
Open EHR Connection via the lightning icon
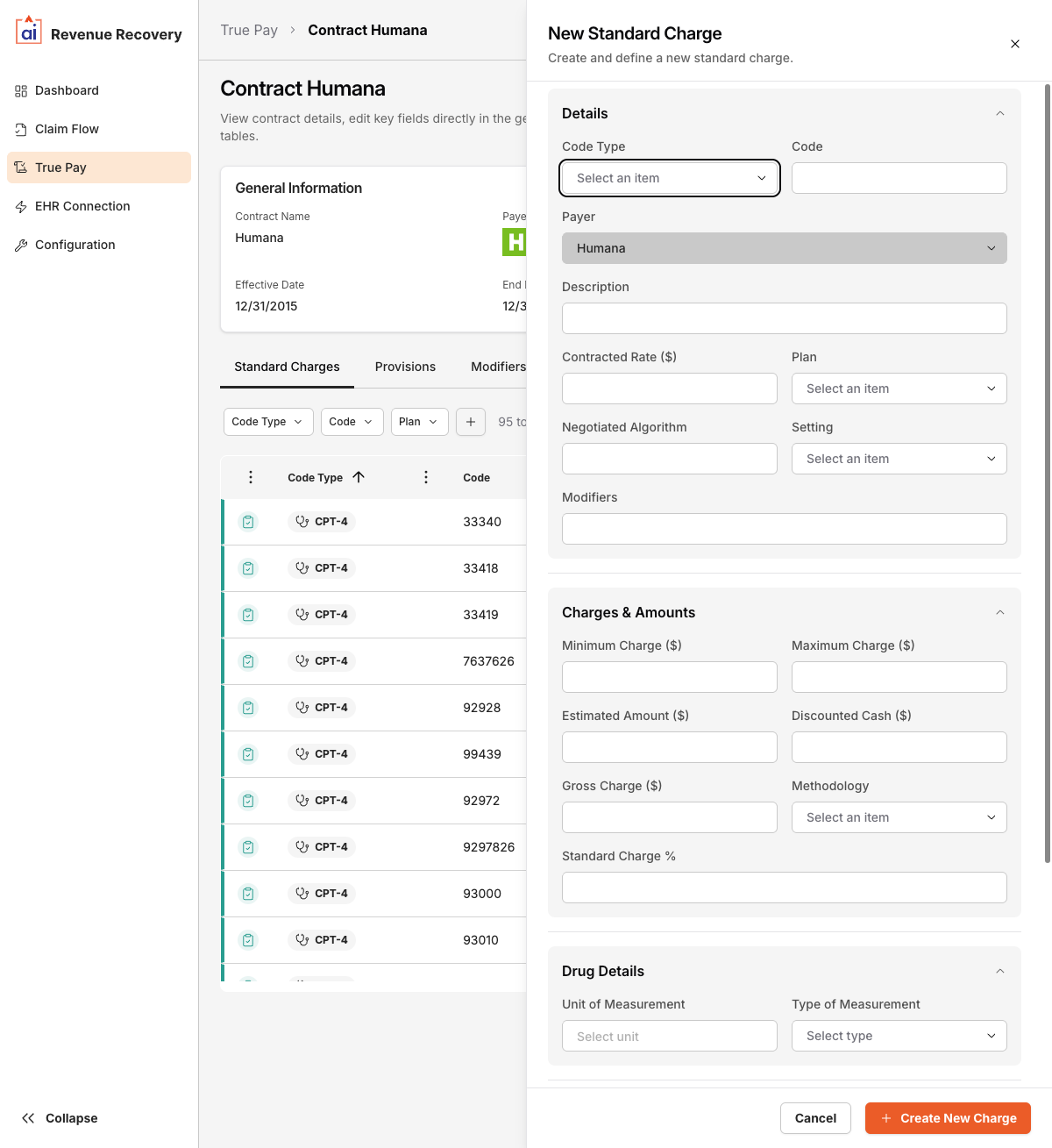(x=20, y=206)
